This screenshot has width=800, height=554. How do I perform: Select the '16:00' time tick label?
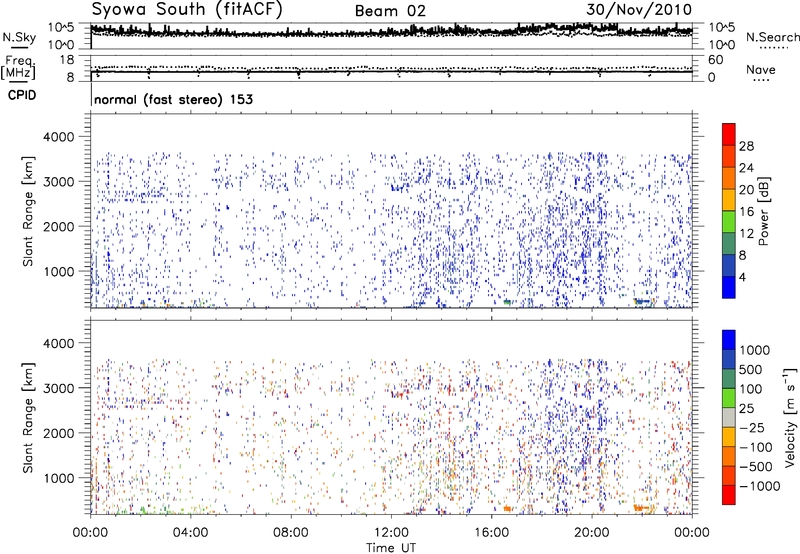click(x=491, y=533)
